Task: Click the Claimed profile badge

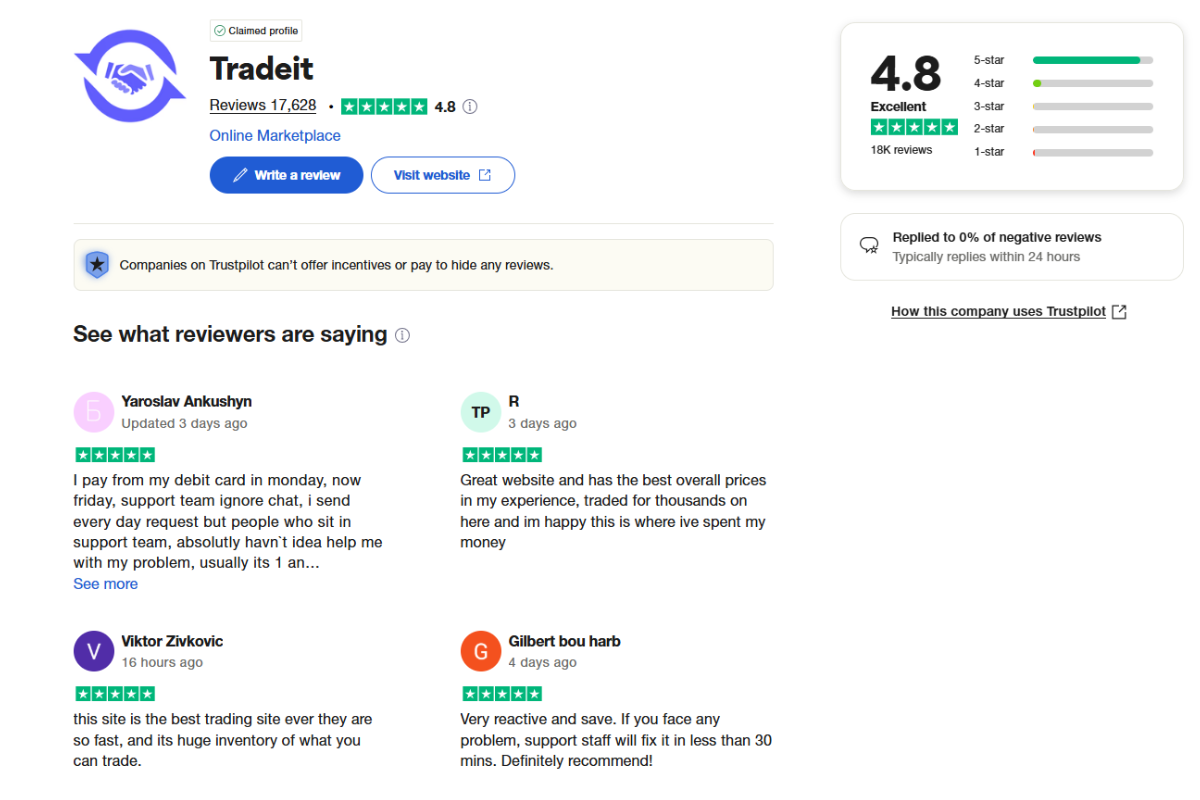Action: [256, 30]
